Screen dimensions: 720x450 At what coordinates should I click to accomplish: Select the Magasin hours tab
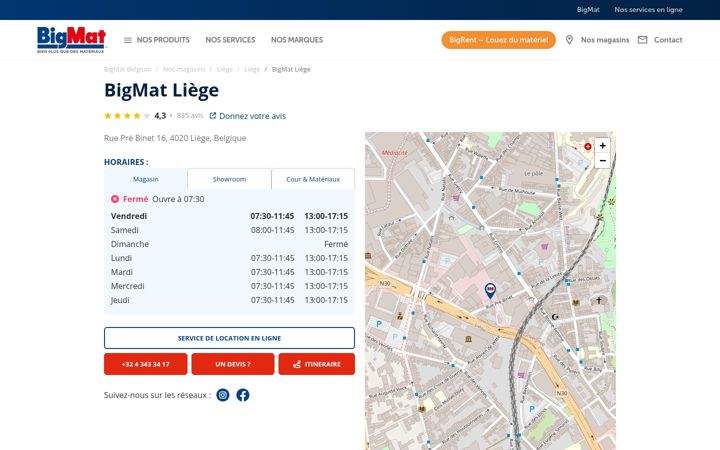(146, 179)
